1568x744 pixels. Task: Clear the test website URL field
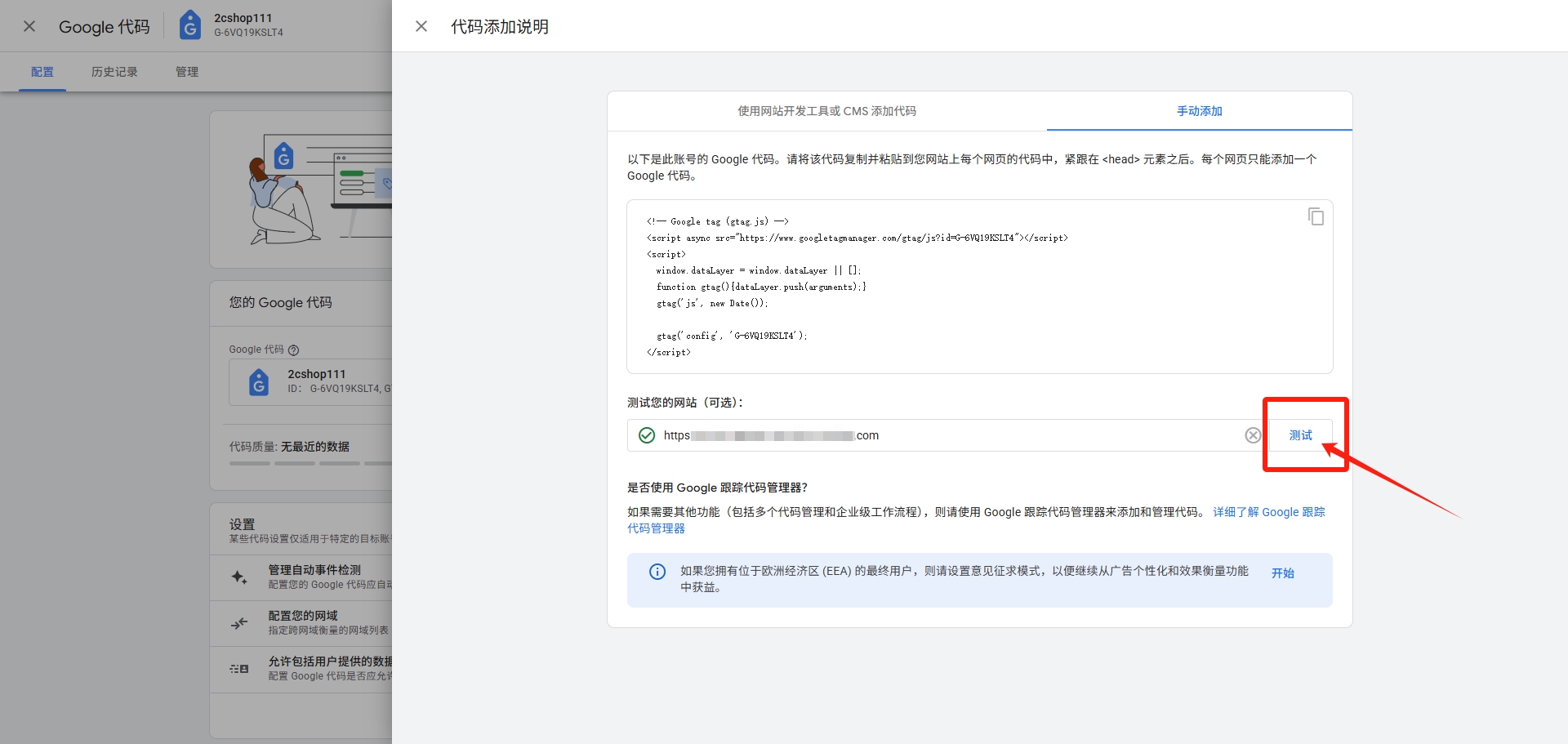(1253, 435)
